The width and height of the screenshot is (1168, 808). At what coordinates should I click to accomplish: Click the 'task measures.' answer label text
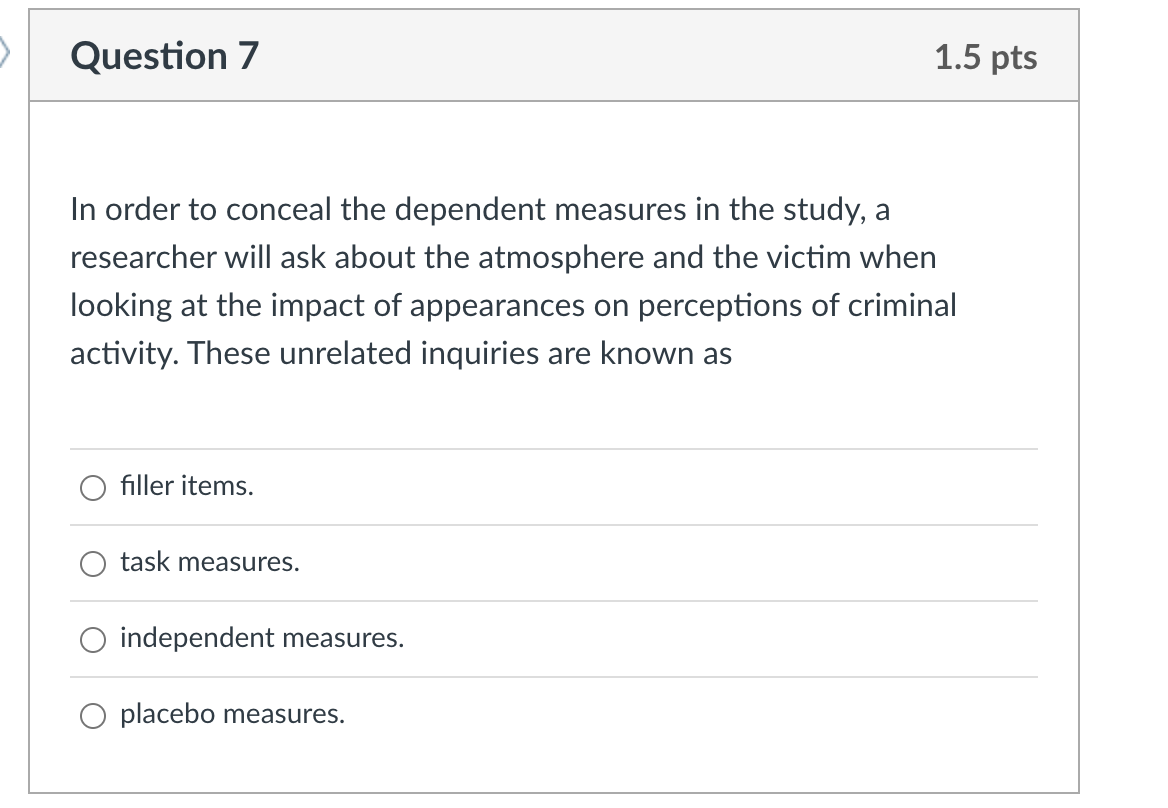pyautogui.click(x=210, y=562)
